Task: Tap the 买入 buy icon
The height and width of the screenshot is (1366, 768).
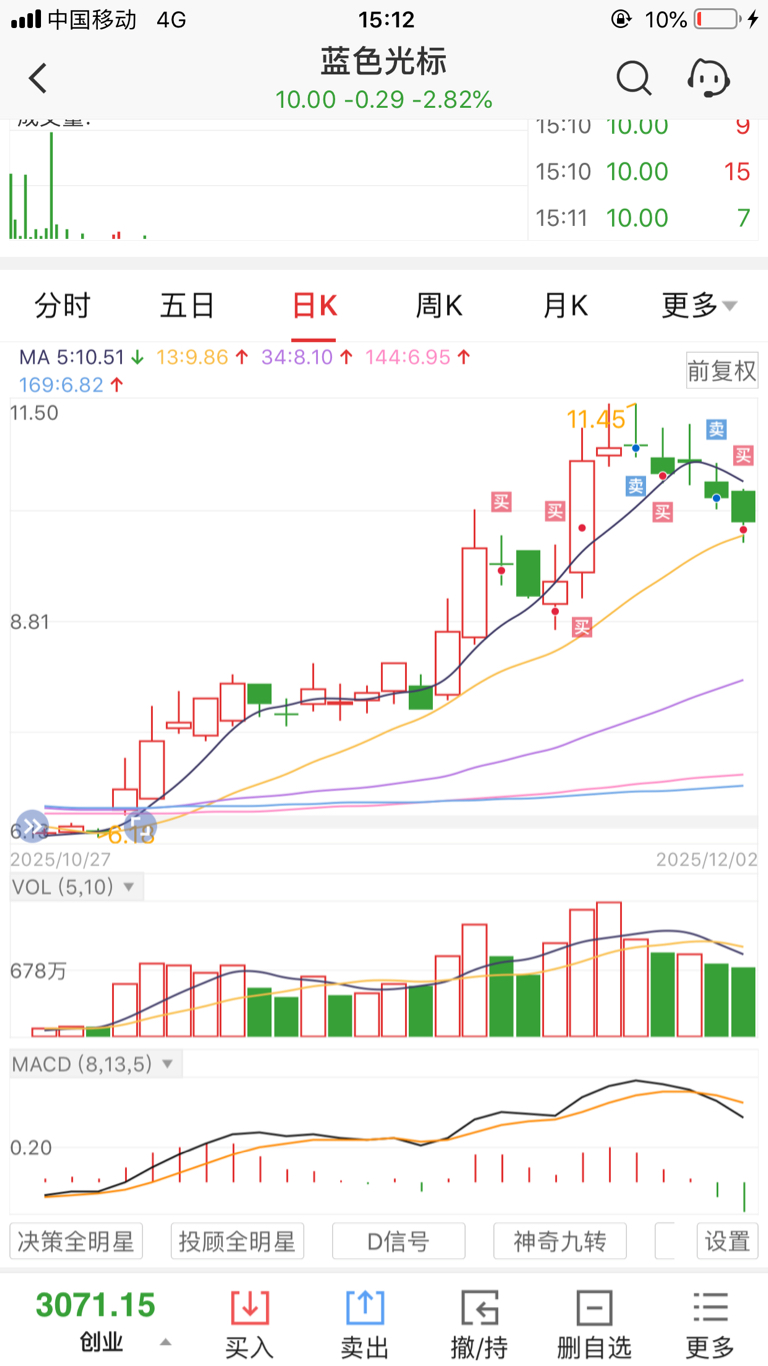Action: coord(249,1307)
